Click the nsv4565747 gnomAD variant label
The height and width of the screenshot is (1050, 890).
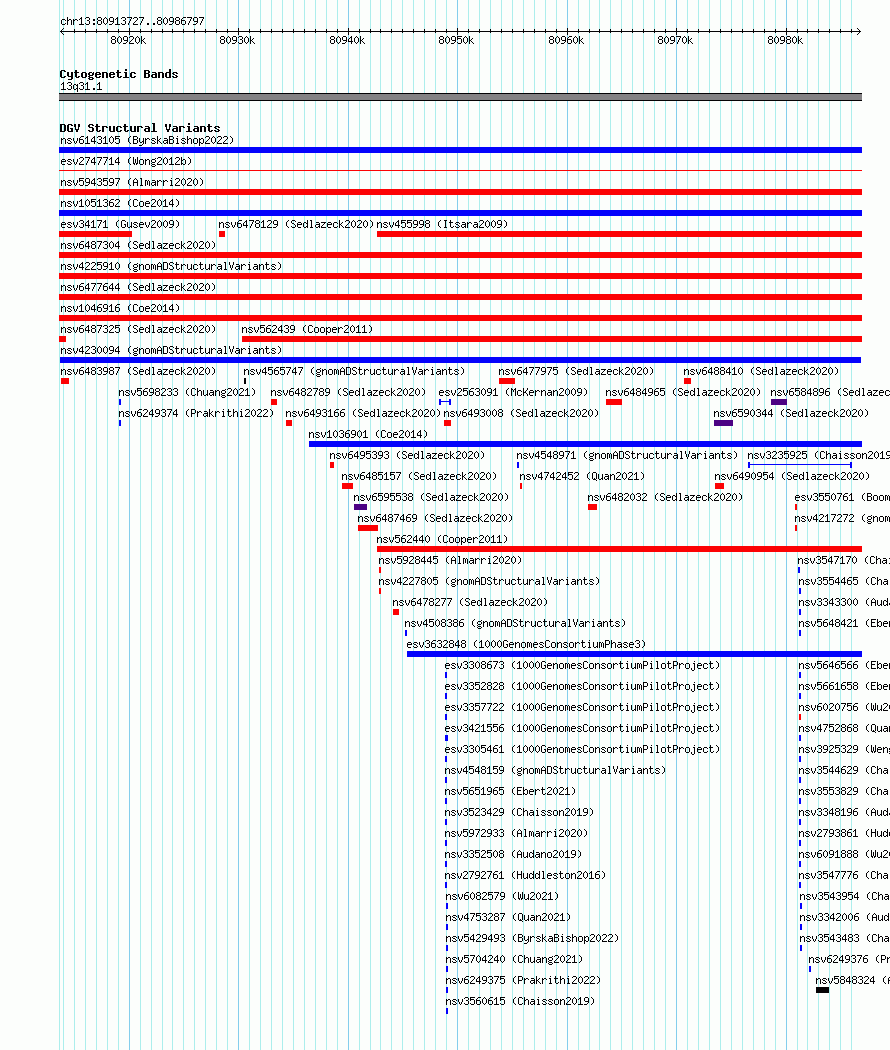coord(354,371)
